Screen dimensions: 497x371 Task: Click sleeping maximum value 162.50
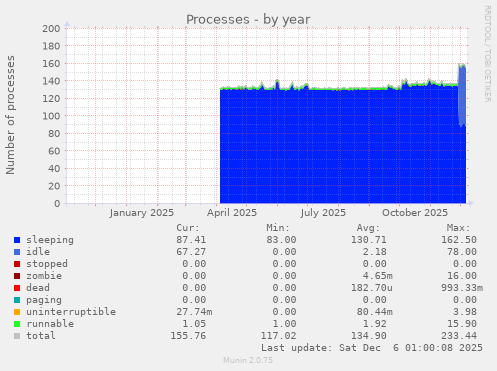pos(459,240)
